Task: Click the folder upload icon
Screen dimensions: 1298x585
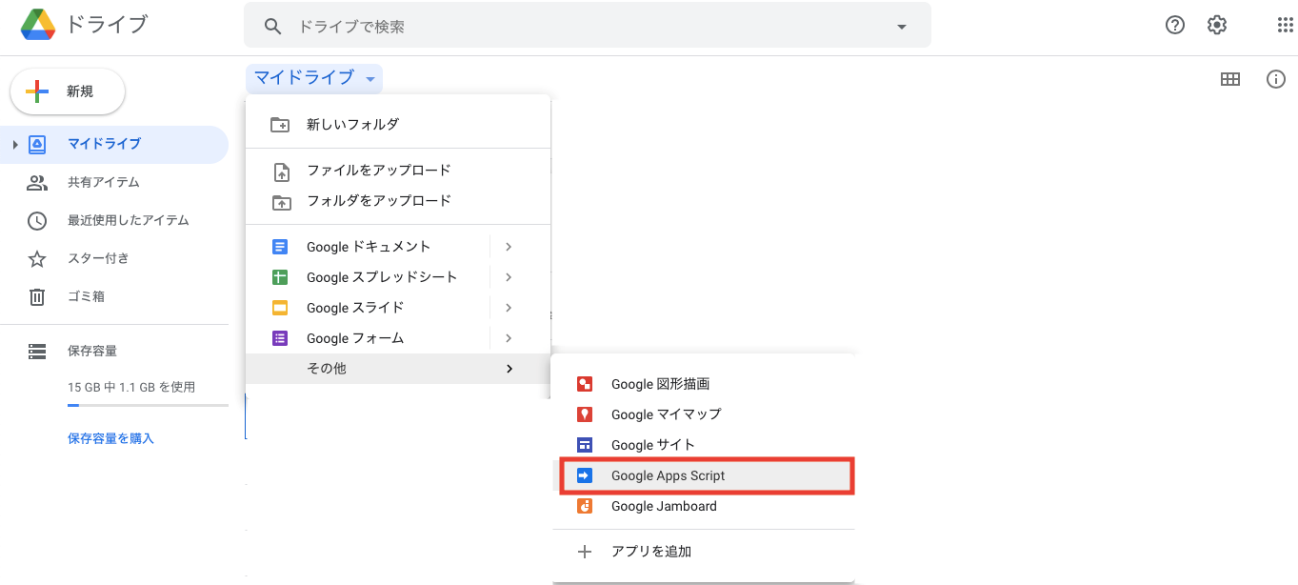Action: [281, 202]
